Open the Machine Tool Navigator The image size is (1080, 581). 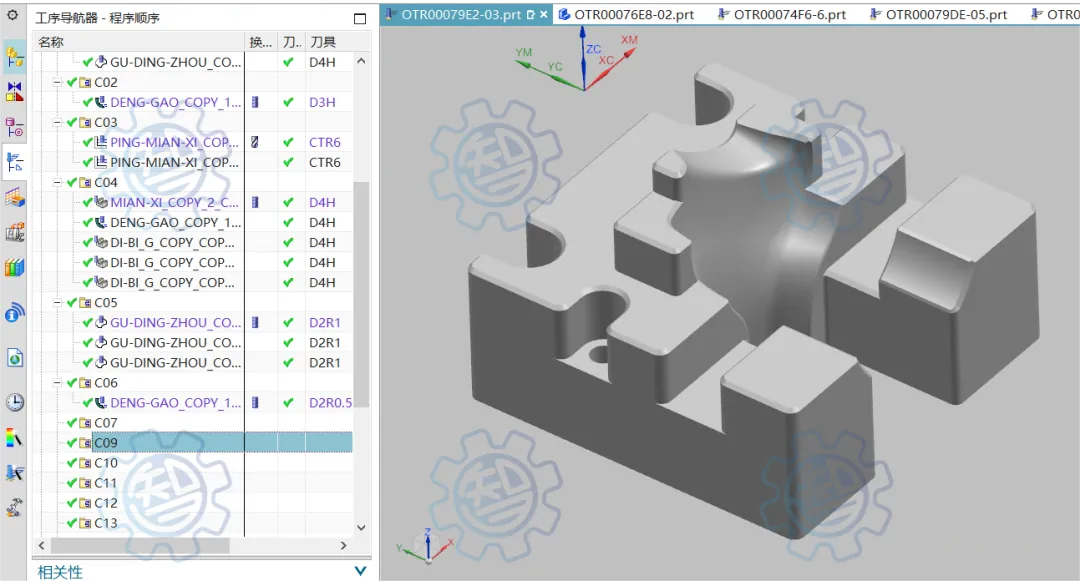[x=14, y=233]
